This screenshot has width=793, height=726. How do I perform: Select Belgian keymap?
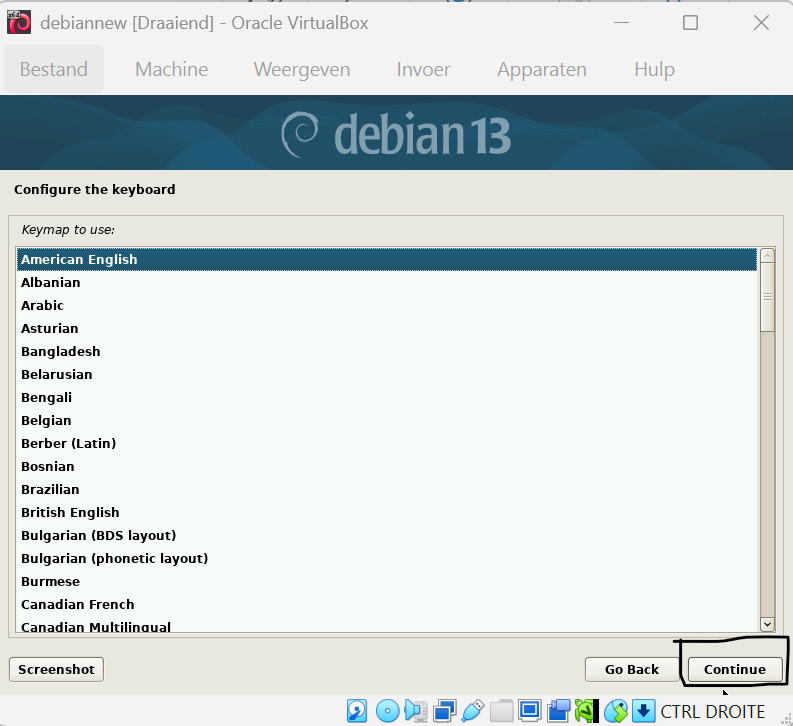(x=387, y=420)
